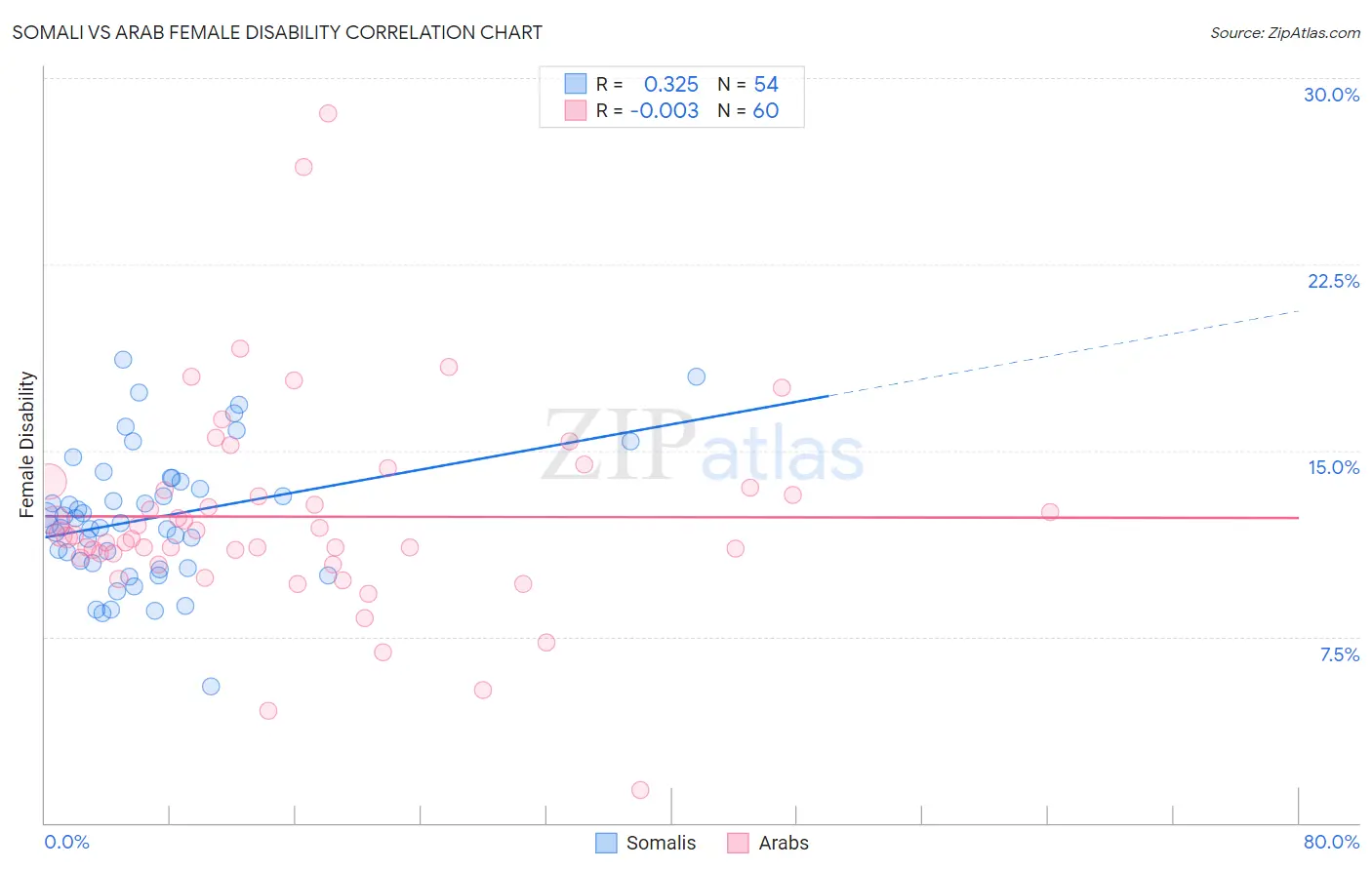Click the lowest pink point near the x-axis
Image resolution: width=1372 pixels, height=870 pixels.
[640, 790]
